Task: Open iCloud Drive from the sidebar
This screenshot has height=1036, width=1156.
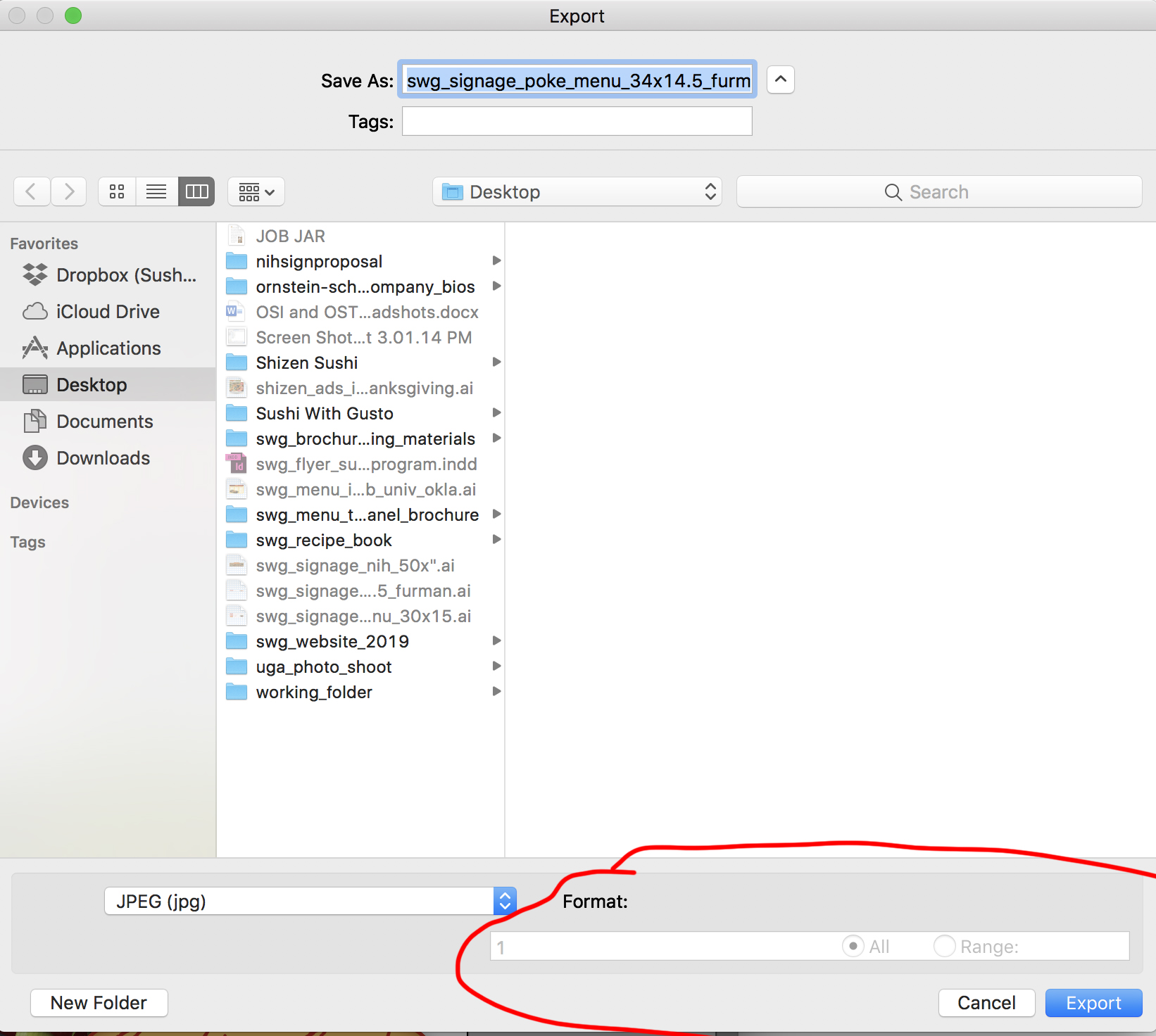Action: [107, 312]
